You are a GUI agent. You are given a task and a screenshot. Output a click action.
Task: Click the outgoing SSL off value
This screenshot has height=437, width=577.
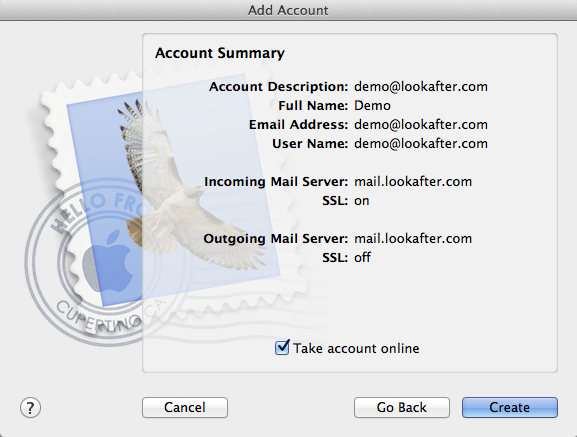pyautogui.click(x=362, y=257)
